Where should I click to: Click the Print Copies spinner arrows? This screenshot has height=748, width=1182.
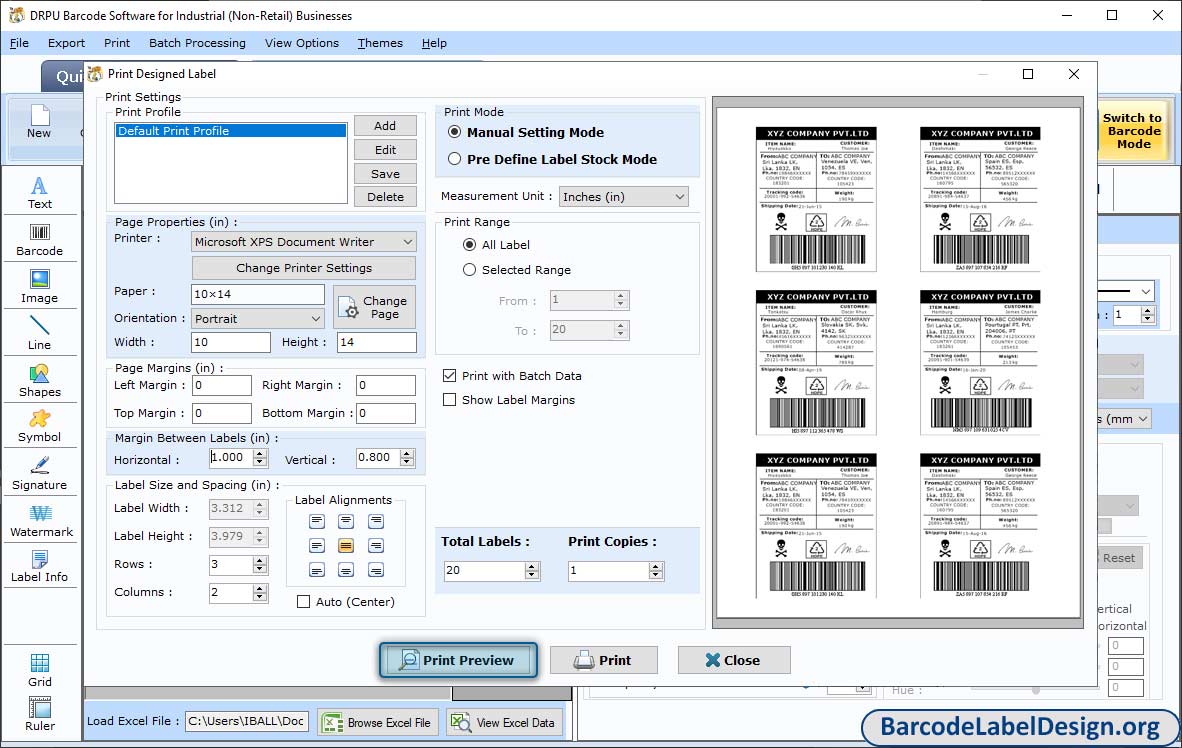657,571
